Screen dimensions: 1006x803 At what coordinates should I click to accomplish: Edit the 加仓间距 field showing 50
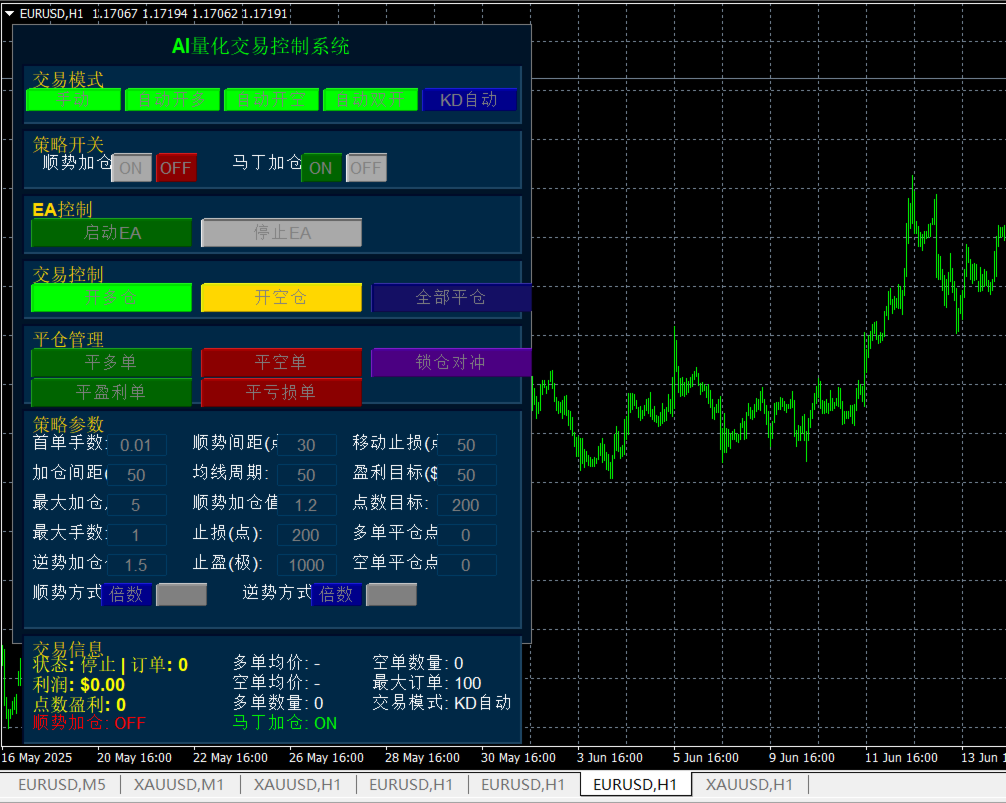136,475
